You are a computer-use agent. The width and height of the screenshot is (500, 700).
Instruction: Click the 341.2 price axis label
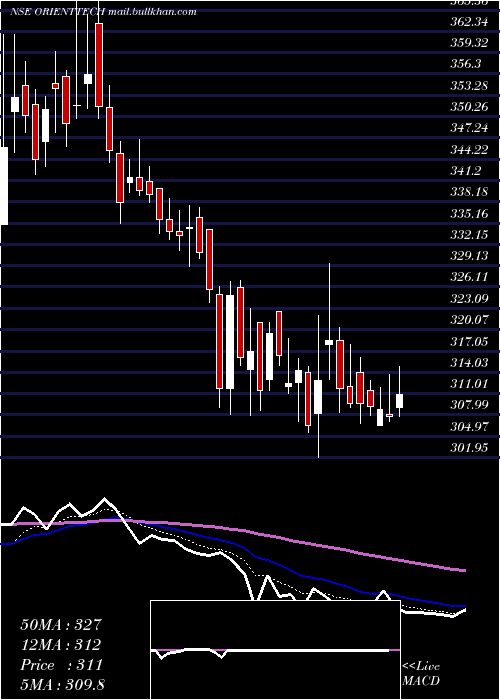pyautogui.click(x=466, y=171)
